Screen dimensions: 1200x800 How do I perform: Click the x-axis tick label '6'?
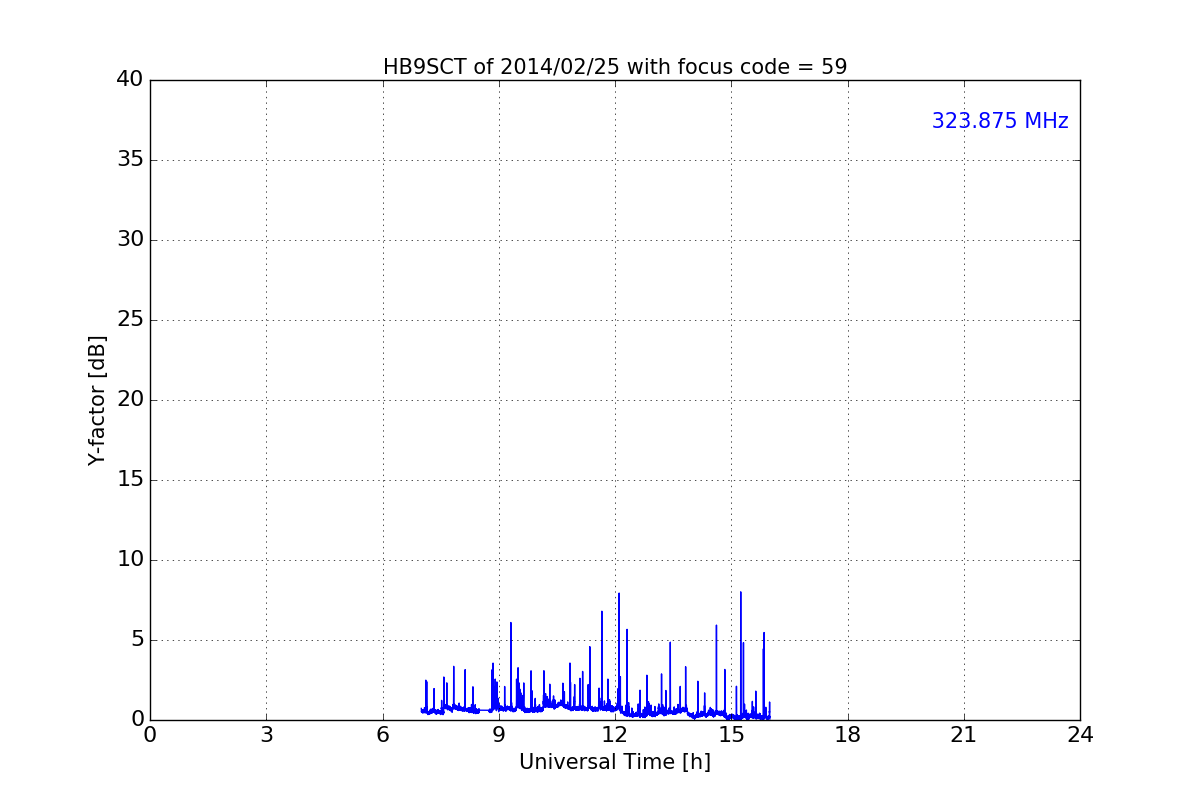coord(383,735)
